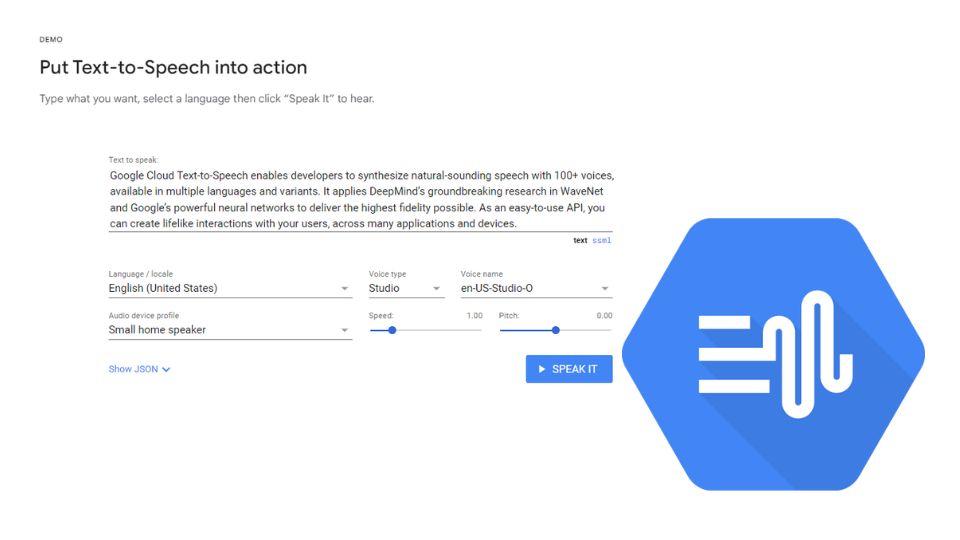
Task: Open the Voice type dropdown showing Studio
Action: 406,288
